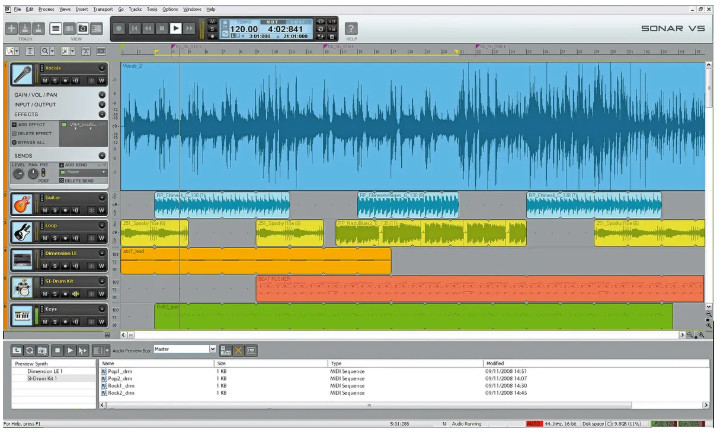Screen dimensions: 717x432
Task: Collapse the Gain / Vol / Pan section
Action: pos(102,95)
